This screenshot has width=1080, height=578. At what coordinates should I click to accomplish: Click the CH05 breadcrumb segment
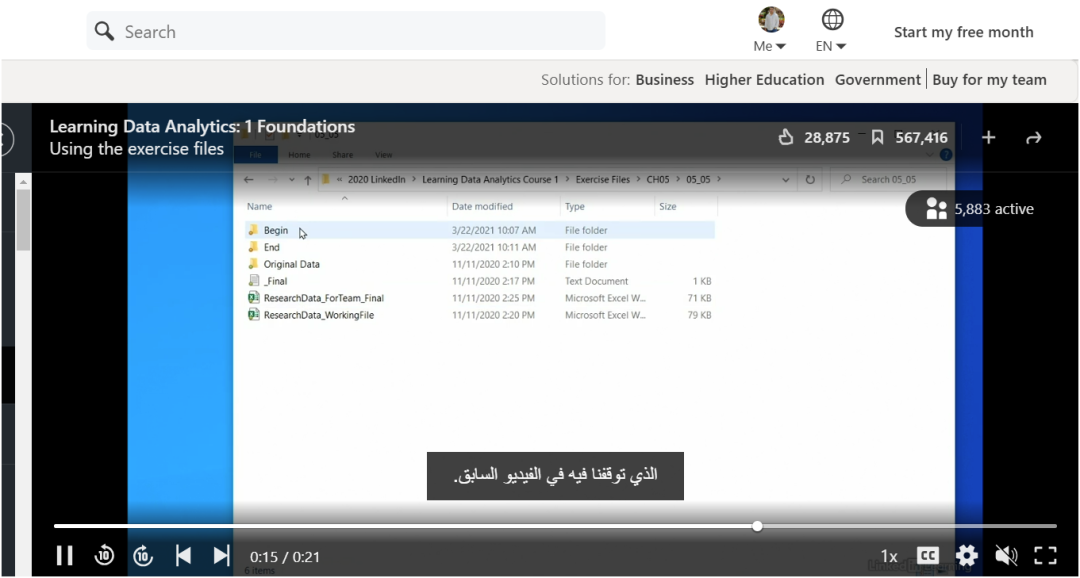click(x=658, y=179)
